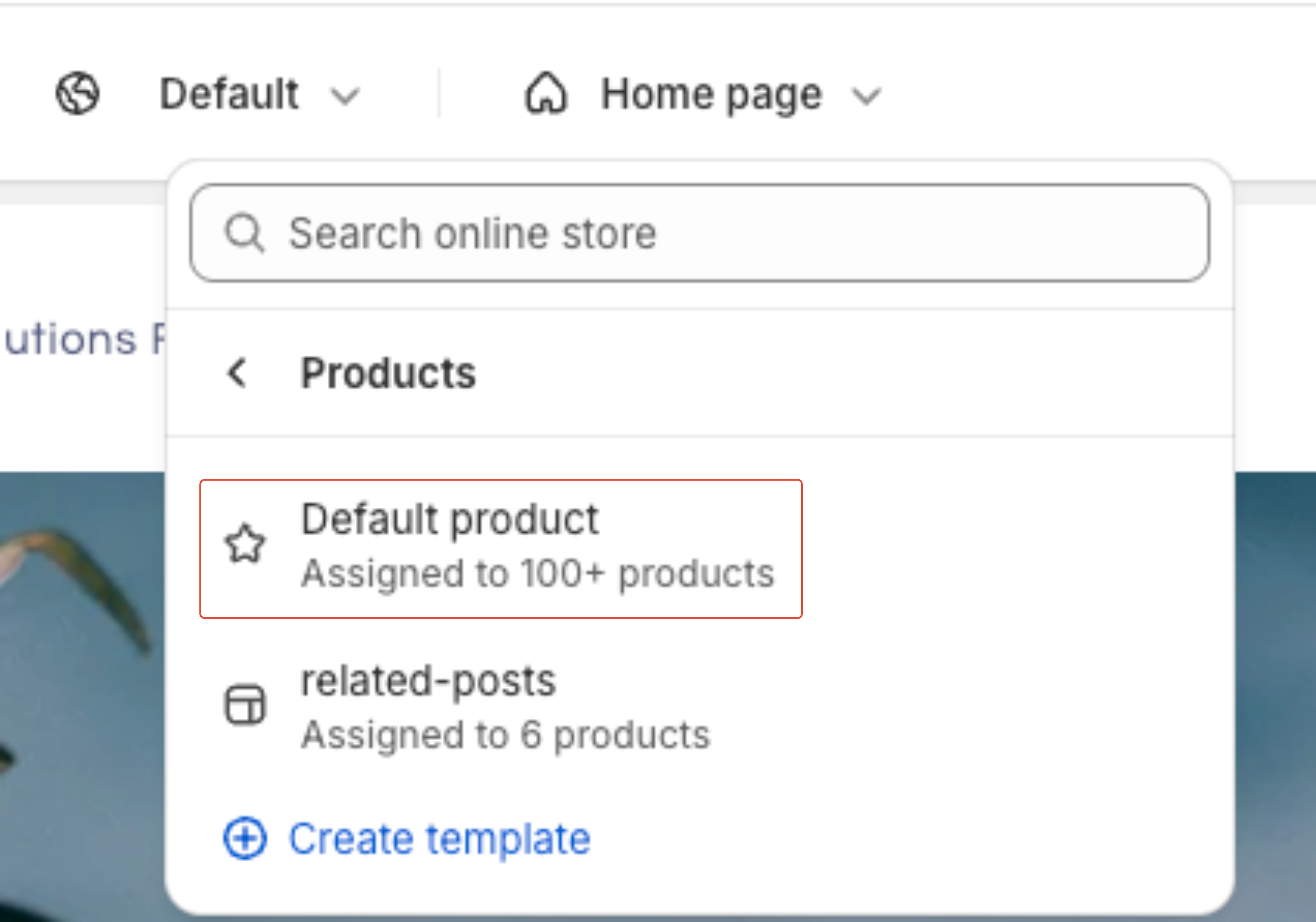Click the Assigned to 100+ products subtitle
This screenshot has width=1316, height=922.
pyautogui.click(x=538, y=573)
